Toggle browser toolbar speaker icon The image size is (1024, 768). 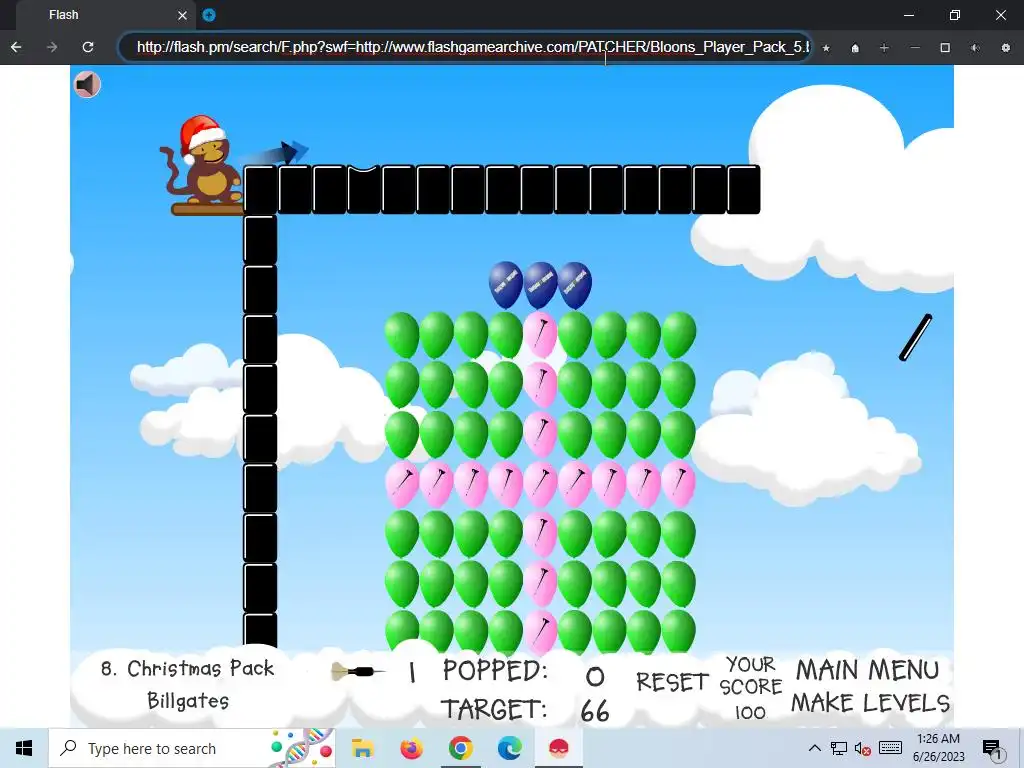pos(975,48)
